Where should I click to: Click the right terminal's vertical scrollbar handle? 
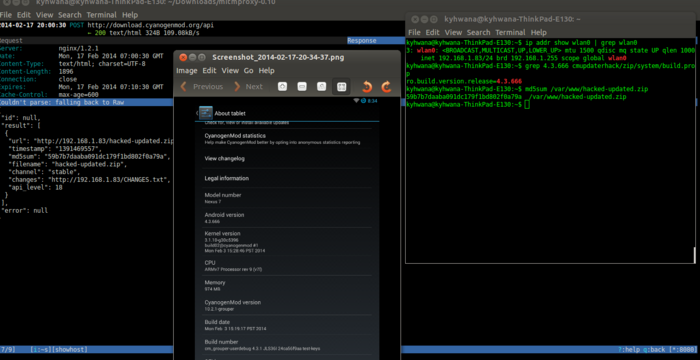[694, 255]
